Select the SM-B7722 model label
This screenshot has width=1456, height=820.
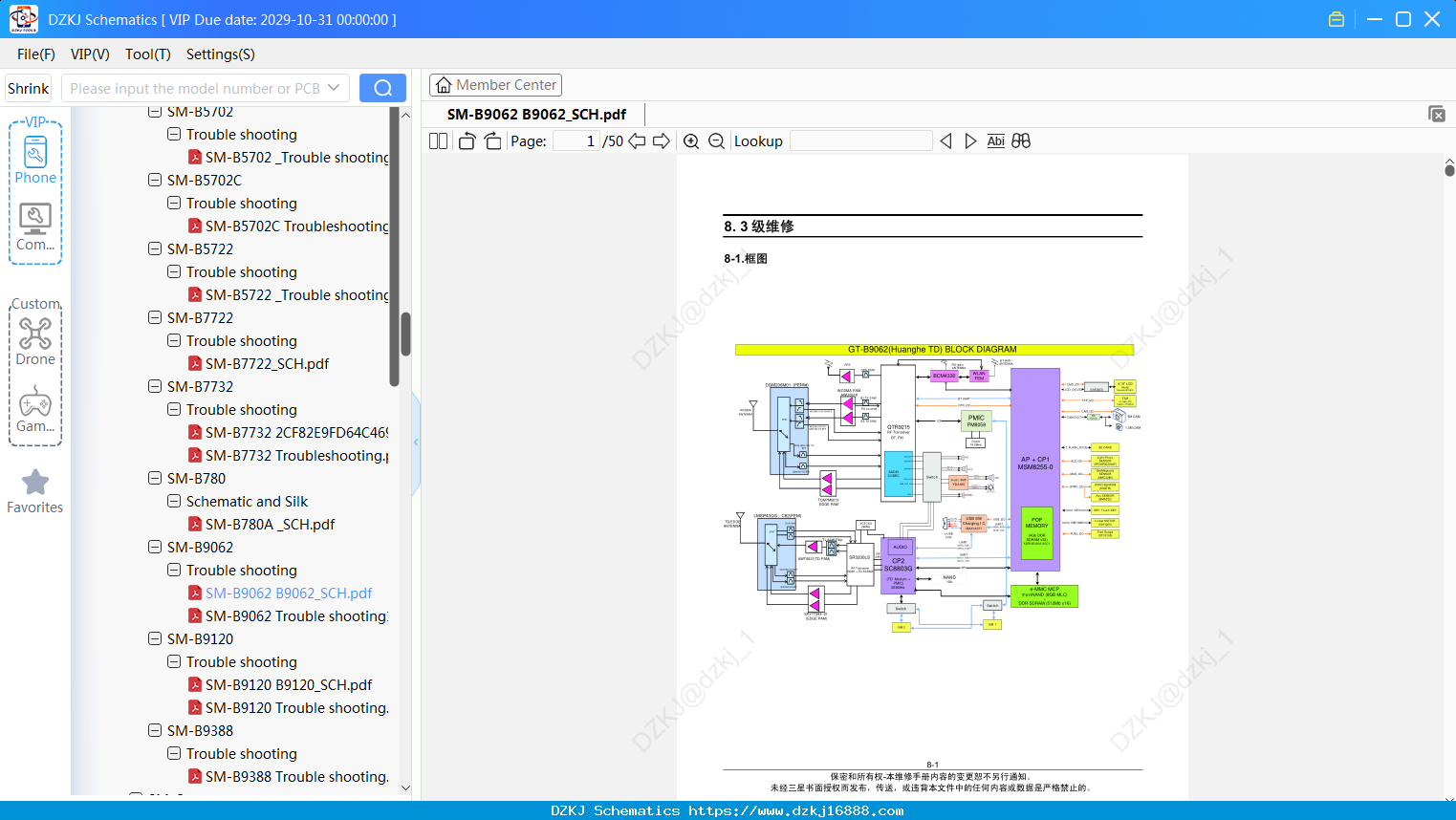tap(200, 318)
